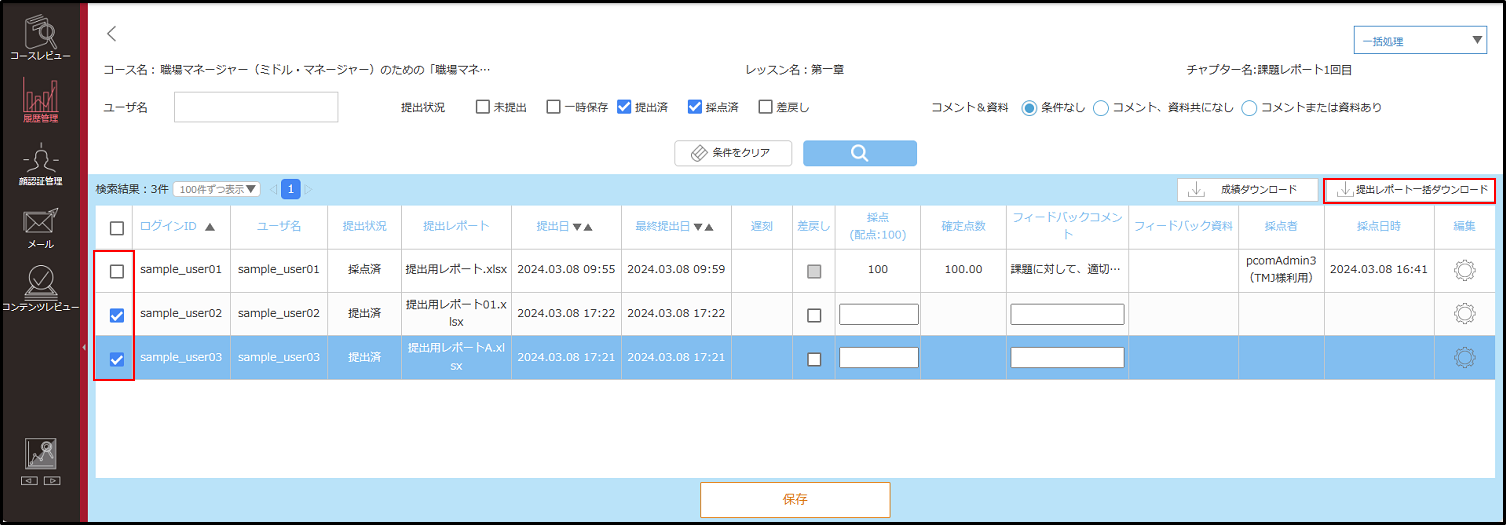Screen dimensions: 1506x525
Task: Click the 保存 button
Action: tap(795, 499)
